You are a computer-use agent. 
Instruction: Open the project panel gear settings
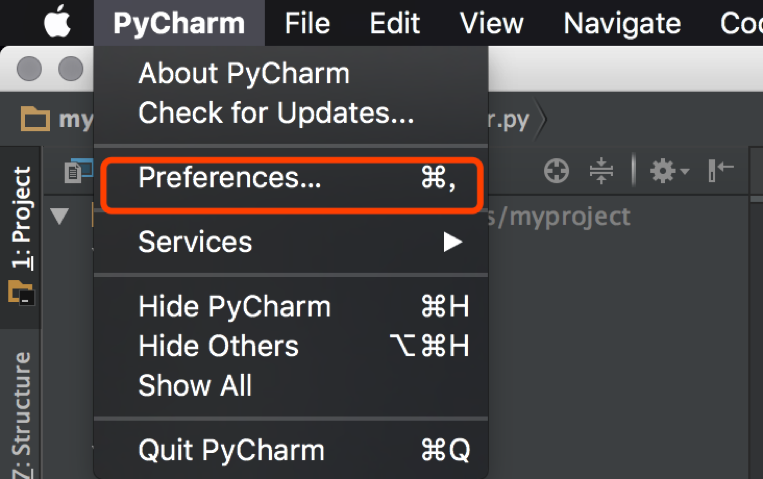point(663,171)
